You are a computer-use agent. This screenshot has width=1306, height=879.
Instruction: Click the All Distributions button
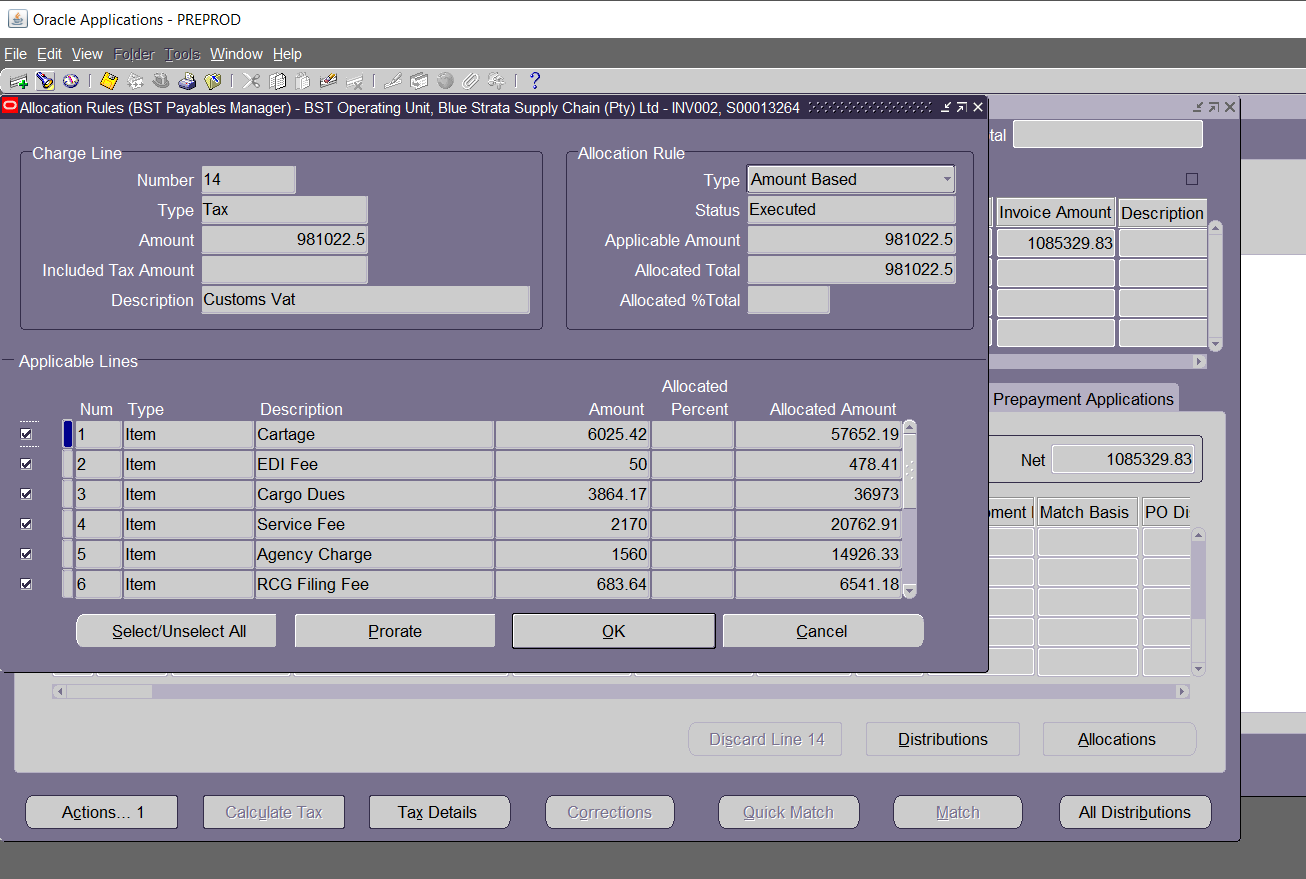click(x=1135, y=812)
